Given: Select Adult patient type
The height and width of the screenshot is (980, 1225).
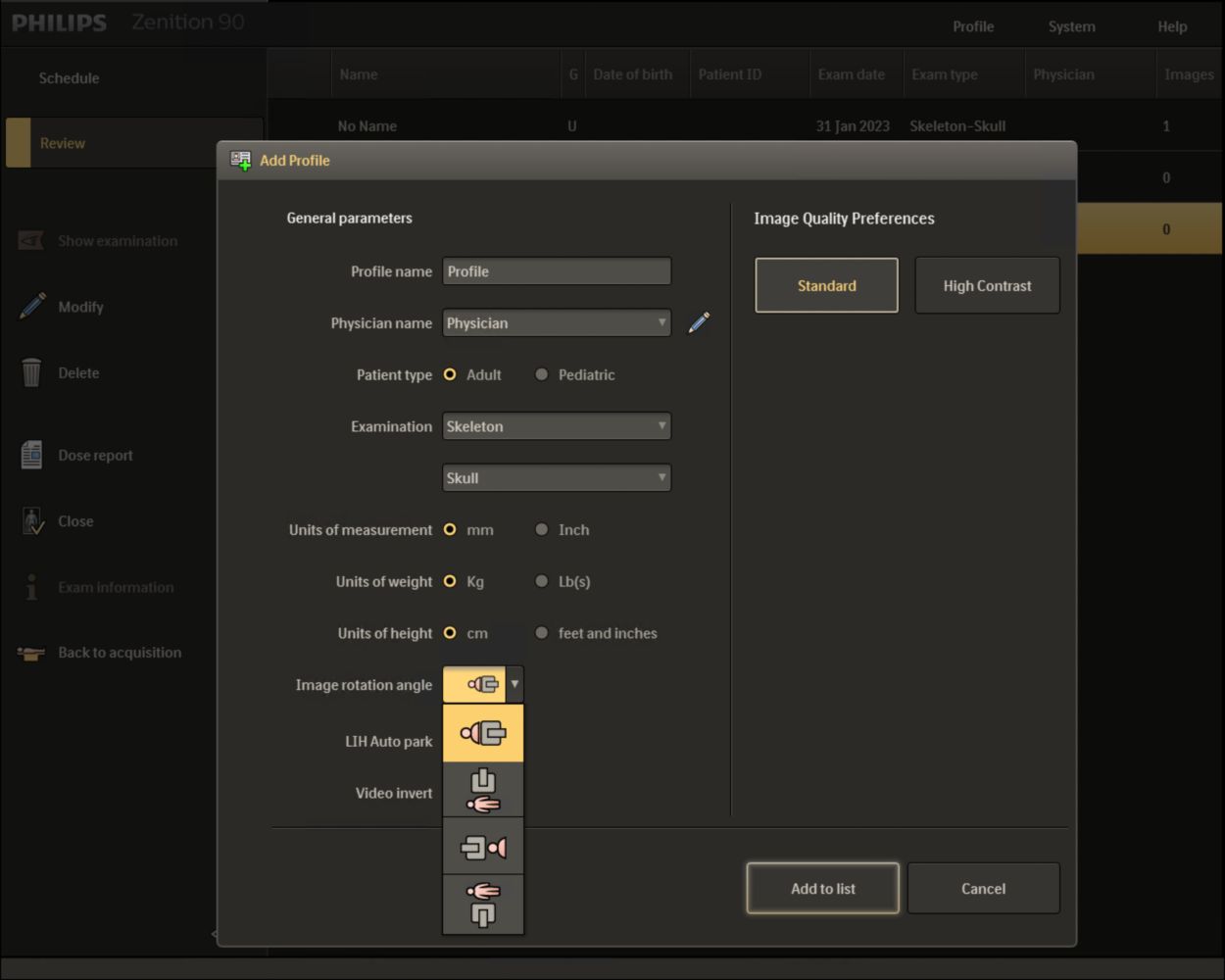Looking at the screenshot, I should [450, 374].
